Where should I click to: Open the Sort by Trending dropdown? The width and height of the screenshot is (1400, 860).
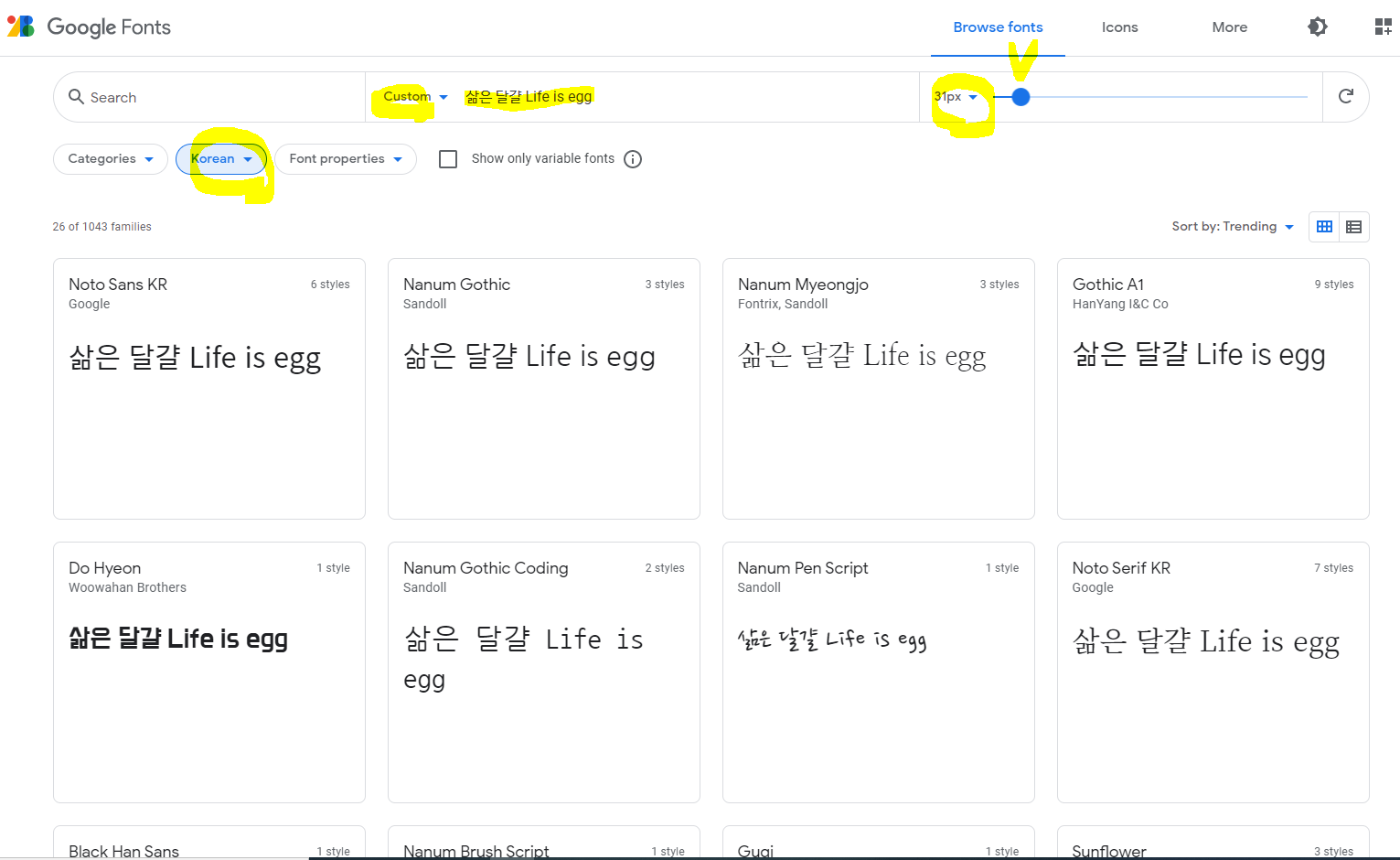point(1233,227)
